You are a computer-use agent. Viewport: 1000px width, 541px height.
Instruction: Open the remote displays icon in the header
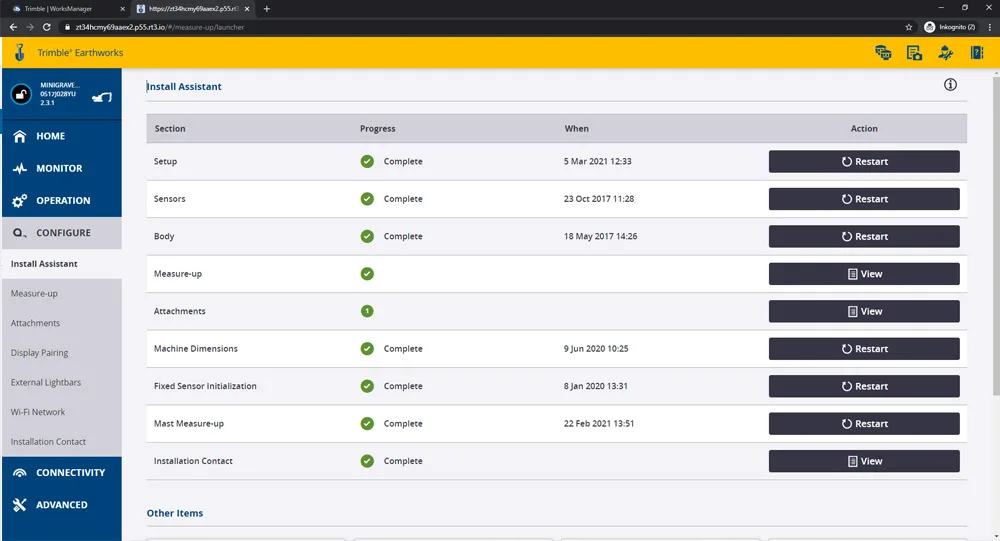[883, 53]
